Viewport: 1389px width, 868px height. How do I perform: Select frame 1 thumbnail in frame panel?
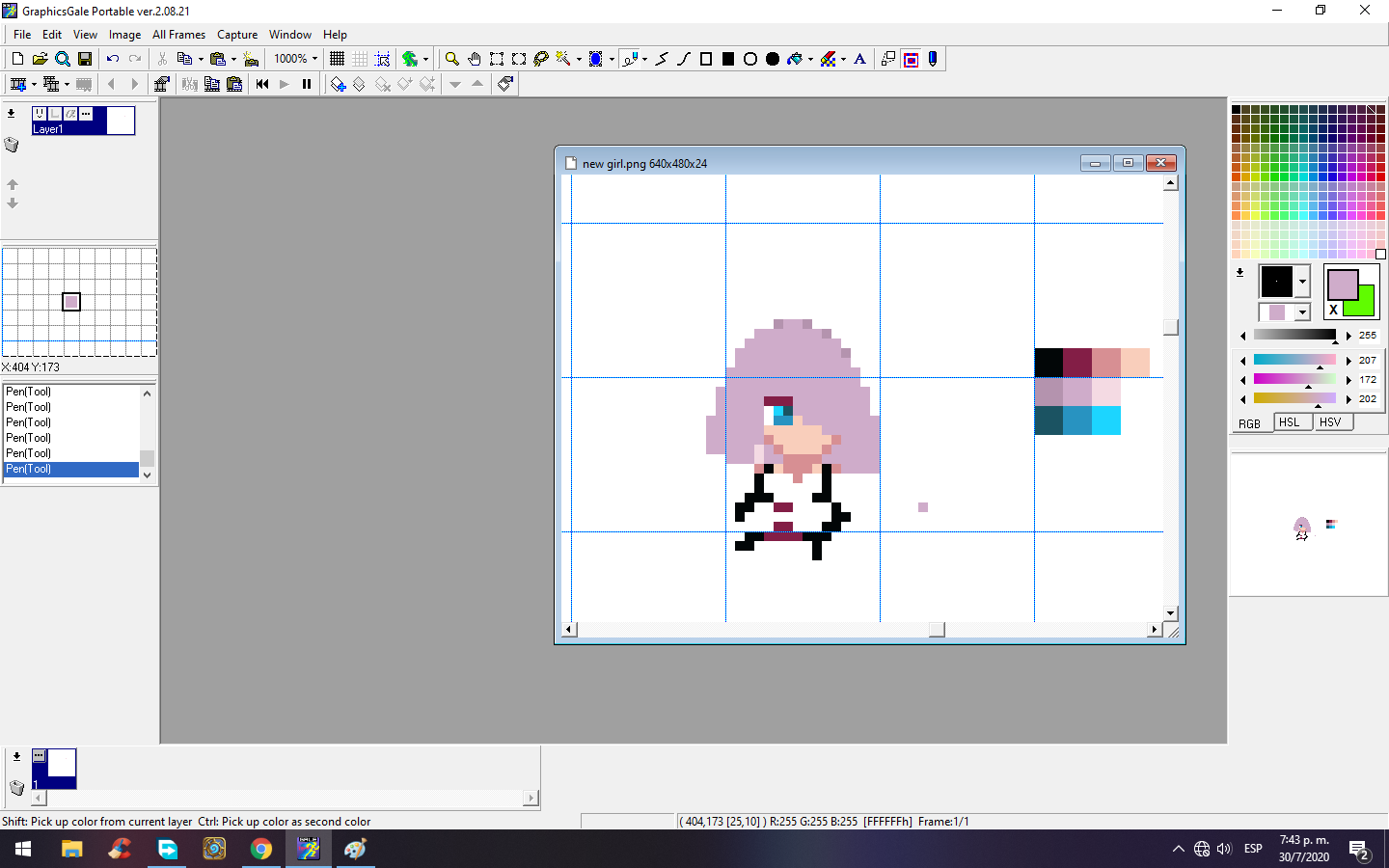54,769
